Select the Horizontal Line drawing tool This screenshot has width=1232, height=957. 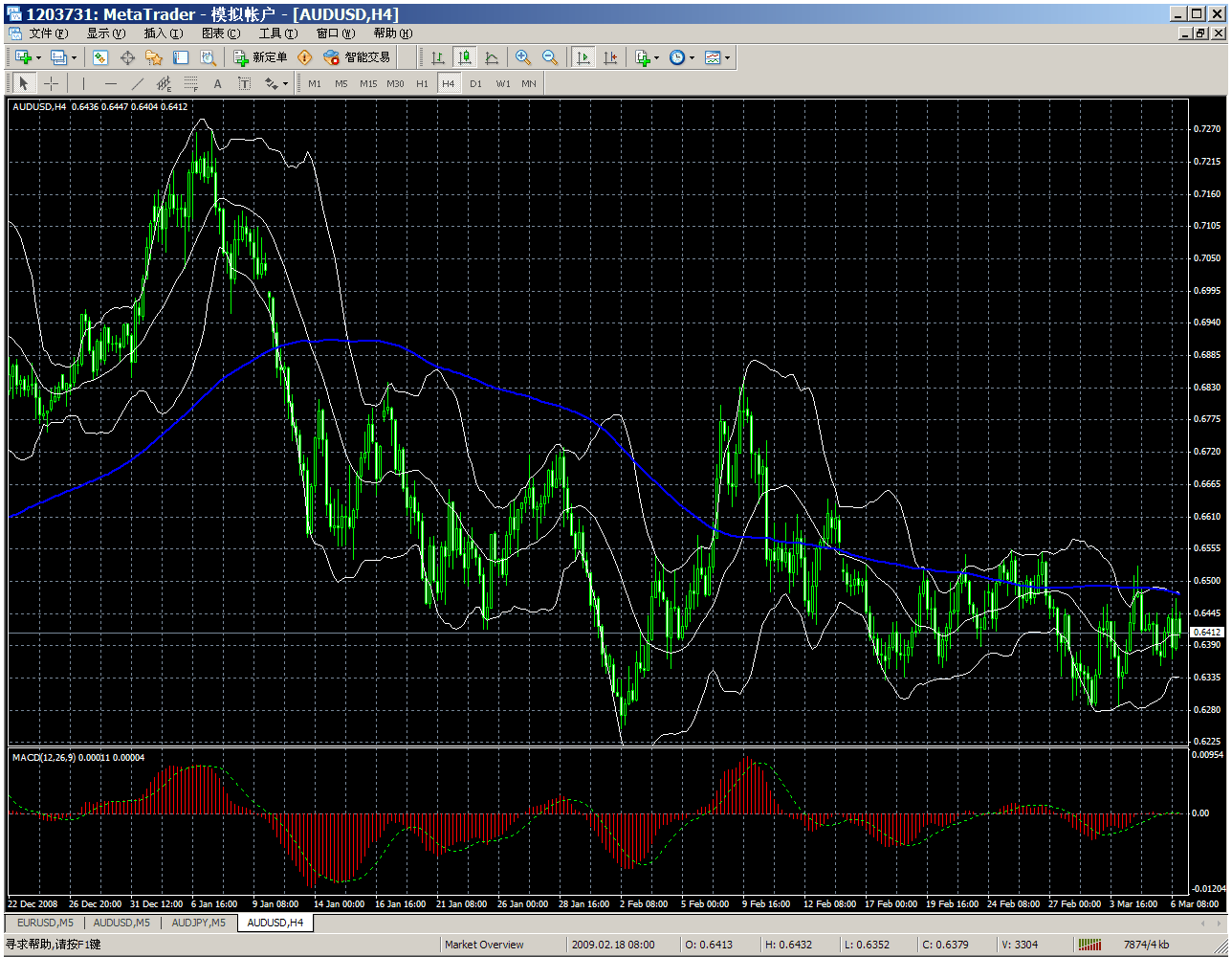110,83
